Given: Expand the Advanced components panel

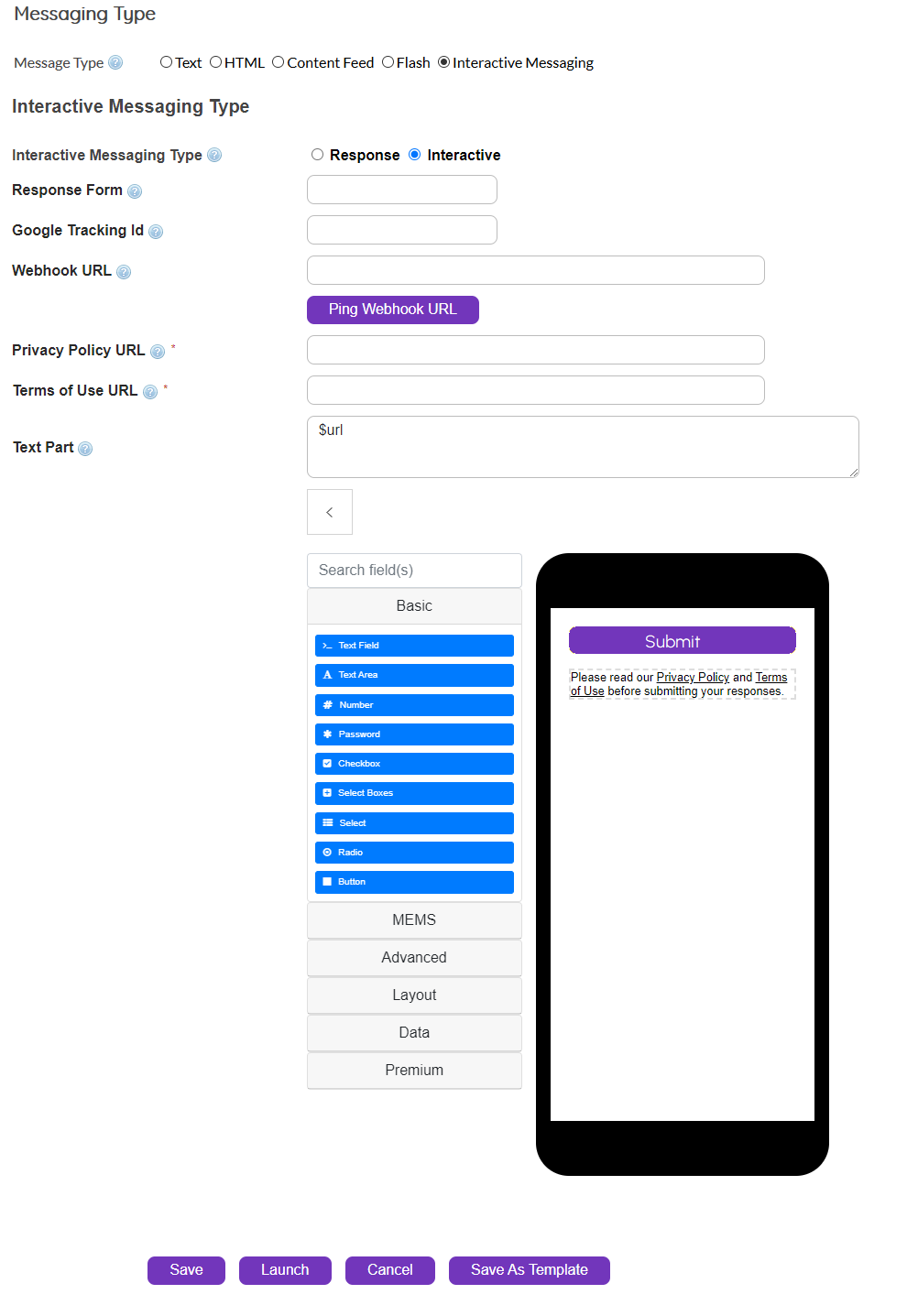Looking at the screenshot, I should point(413,957).
